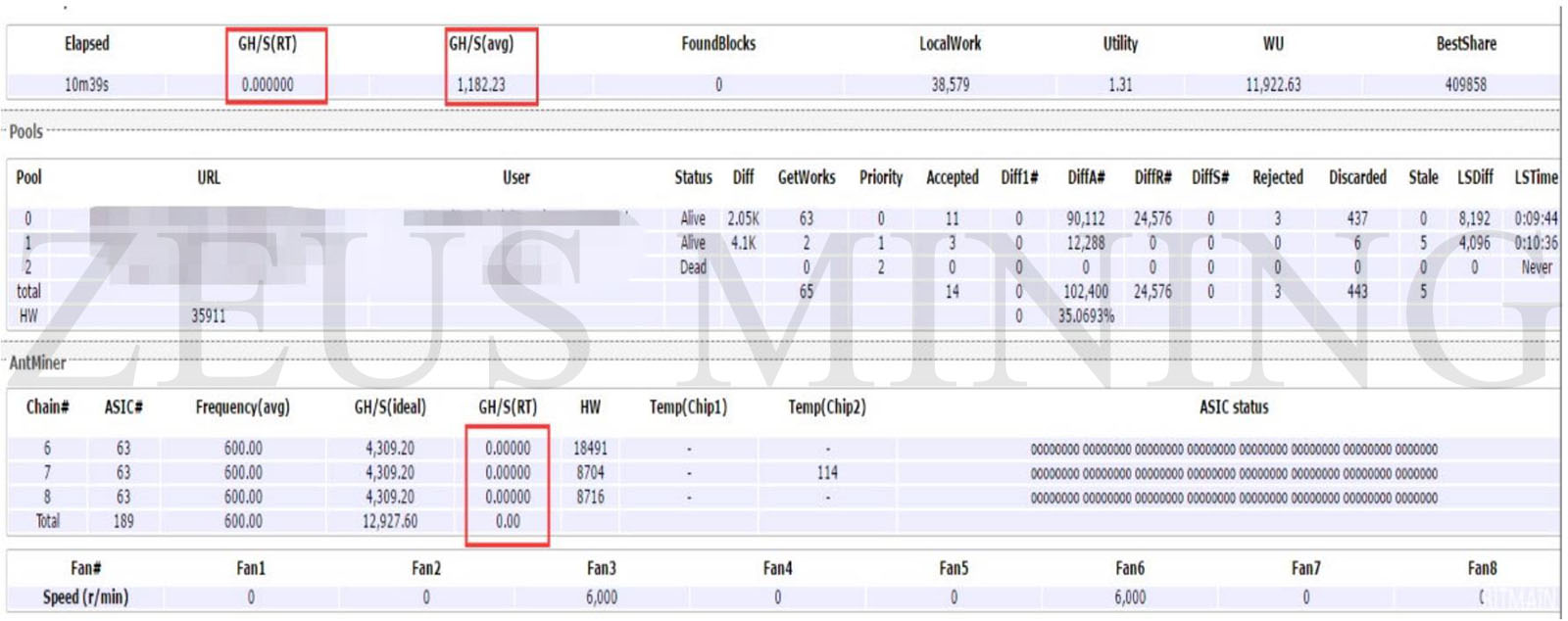Click the Temp(Chip1) column header
Image resolution: width=1568 pixels, height=621 pixels.
[689, 406]
